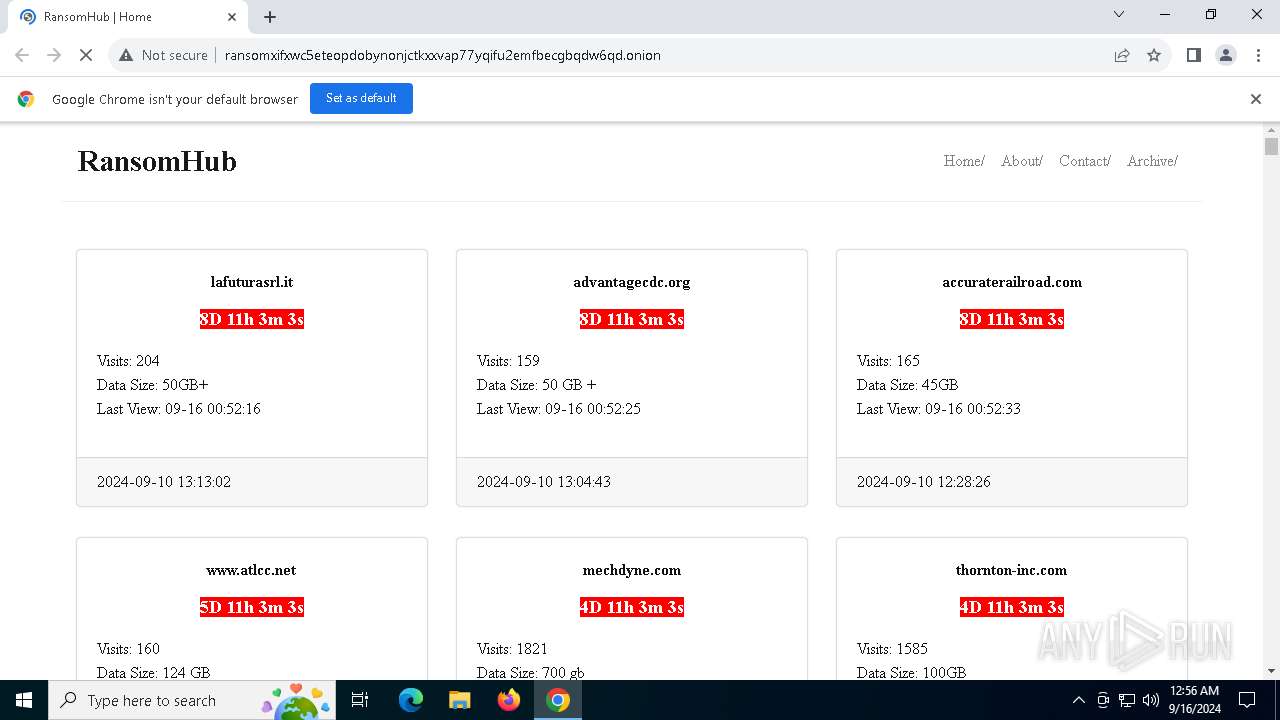Launch Microsoft Edge from the taskbar
The width and height of the screenshot is (1280, 720).
pyautogui.click(x=411, y=700)
